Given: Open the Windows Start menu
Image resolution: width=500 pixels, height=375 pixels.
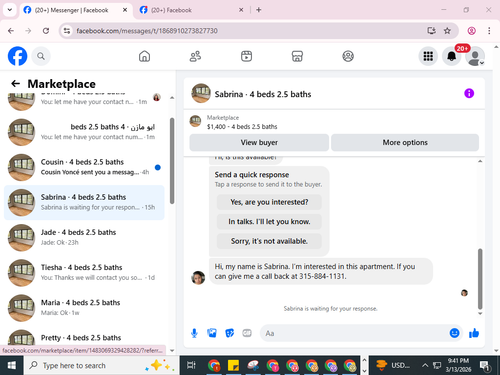Looking at the screenshot, I should [x=12, y=365].
